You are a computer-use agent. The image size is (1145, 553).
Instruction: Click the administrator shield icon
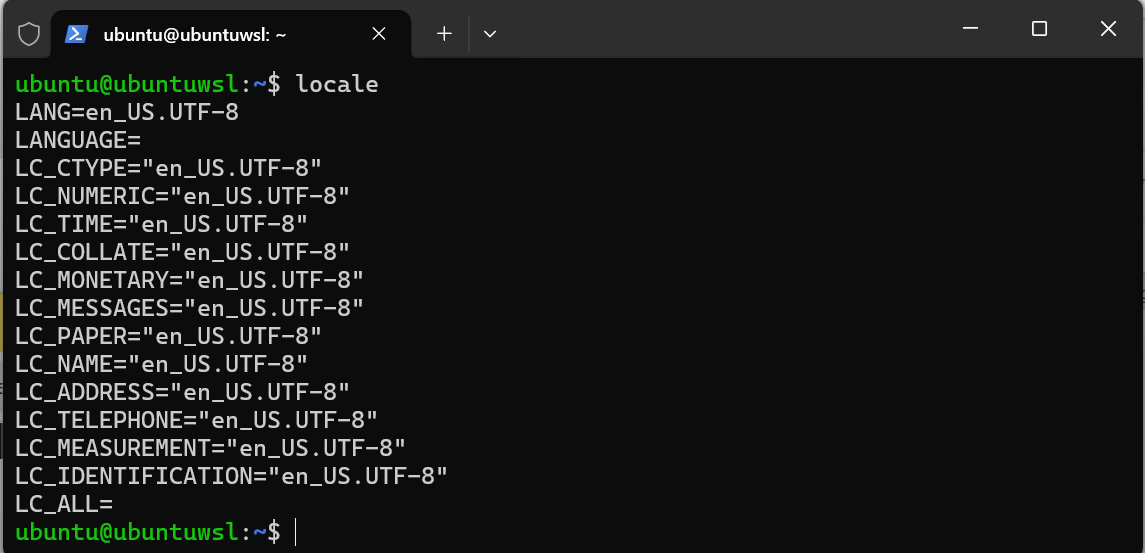tap(30, 34)
